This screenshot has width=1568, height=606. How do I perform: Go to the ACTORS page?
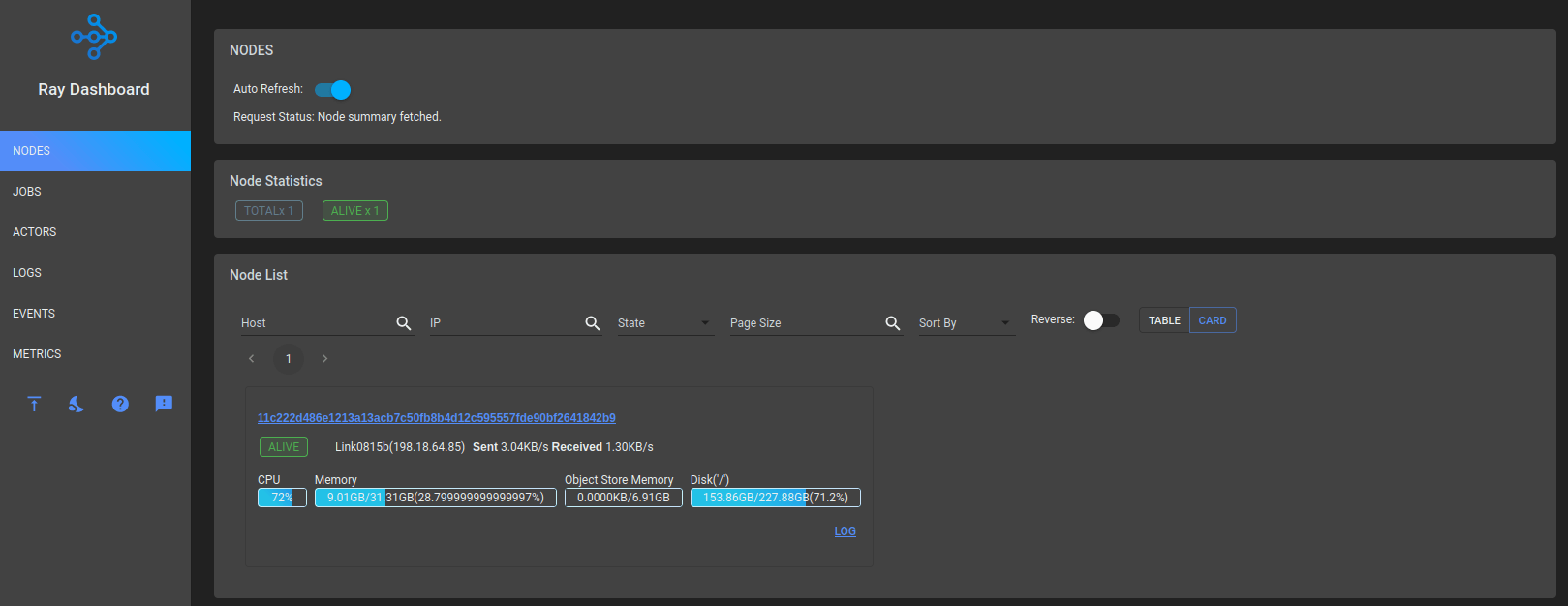(95, 232)
